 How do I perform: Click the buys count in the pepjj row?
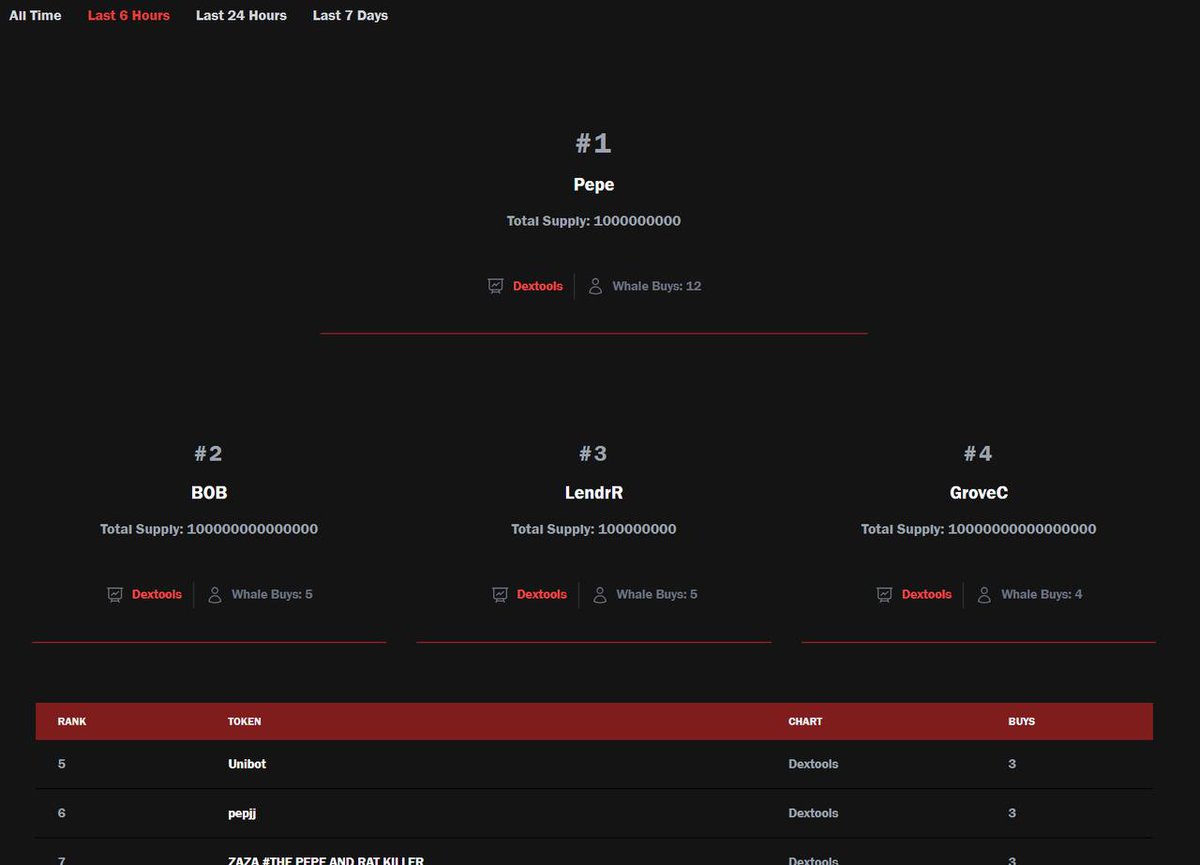pyautogui.click(x=1012, y=813)
